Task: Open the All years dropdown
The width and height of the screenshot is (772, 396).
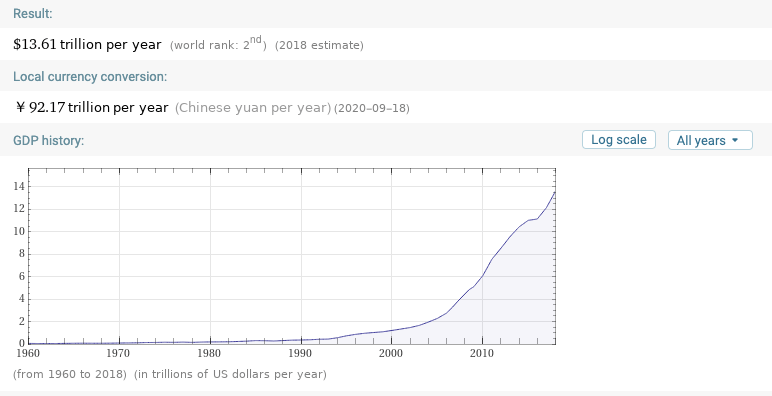Action: point(710,140)
